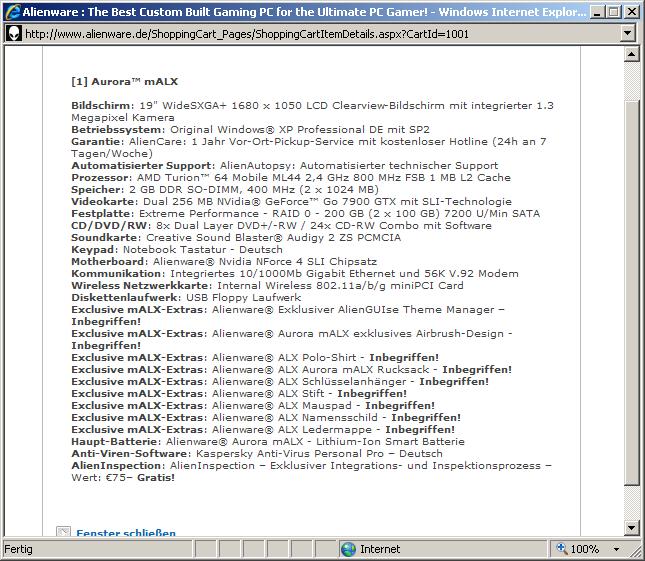Click the [1] Aurora mALX heading
The height and width of the screenshot is (561, 645).
125,81
